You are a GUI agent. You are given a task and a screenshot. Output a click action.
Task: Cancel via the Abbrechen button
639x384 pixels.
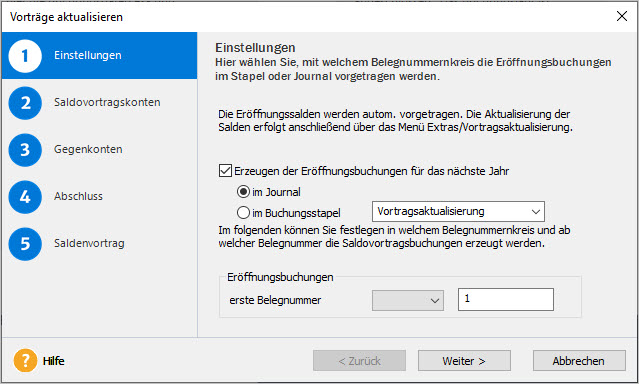click(x=579, y=360)
